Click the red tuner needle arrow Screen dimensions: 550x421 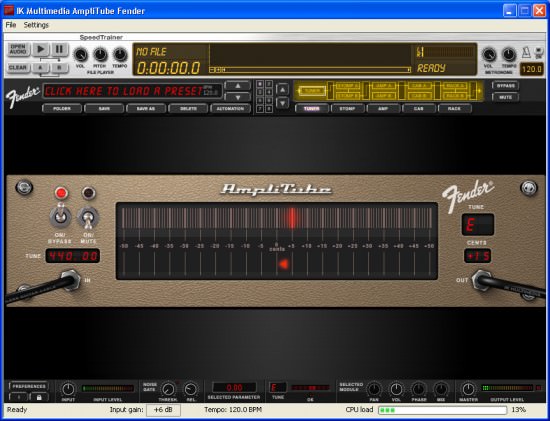coord(283,264)
